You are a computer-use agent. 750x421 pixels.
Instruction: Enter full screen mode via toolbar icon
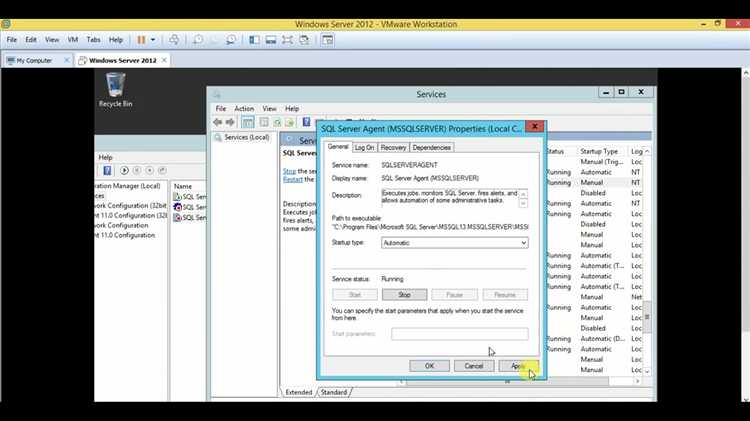288,40
